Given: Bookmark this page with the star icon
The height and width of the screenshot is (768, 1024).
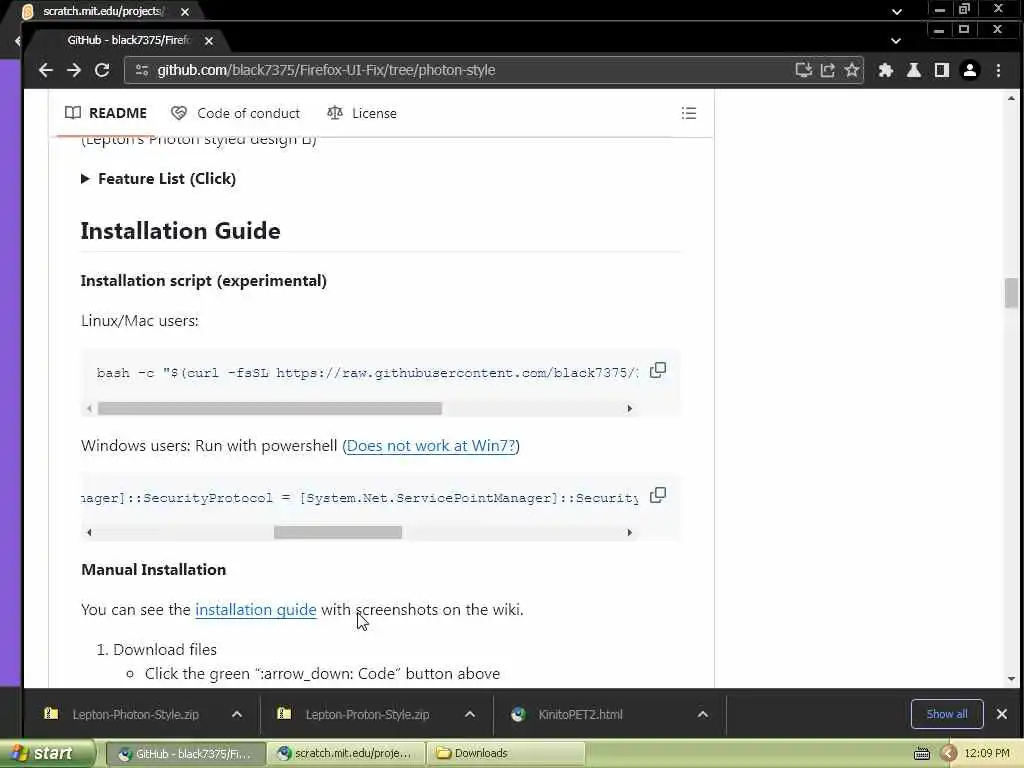Looking at the screenshot, I should [x=852, y=71].
